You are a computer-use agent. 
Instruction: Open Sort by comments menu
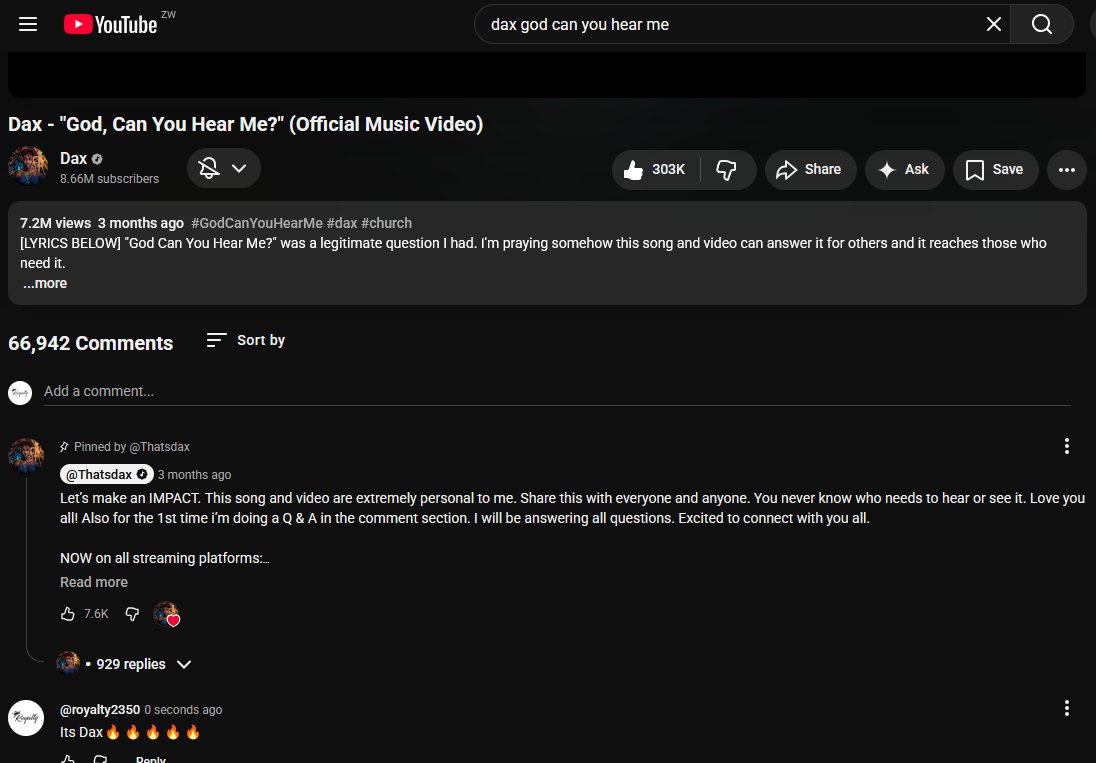point(246,340)
